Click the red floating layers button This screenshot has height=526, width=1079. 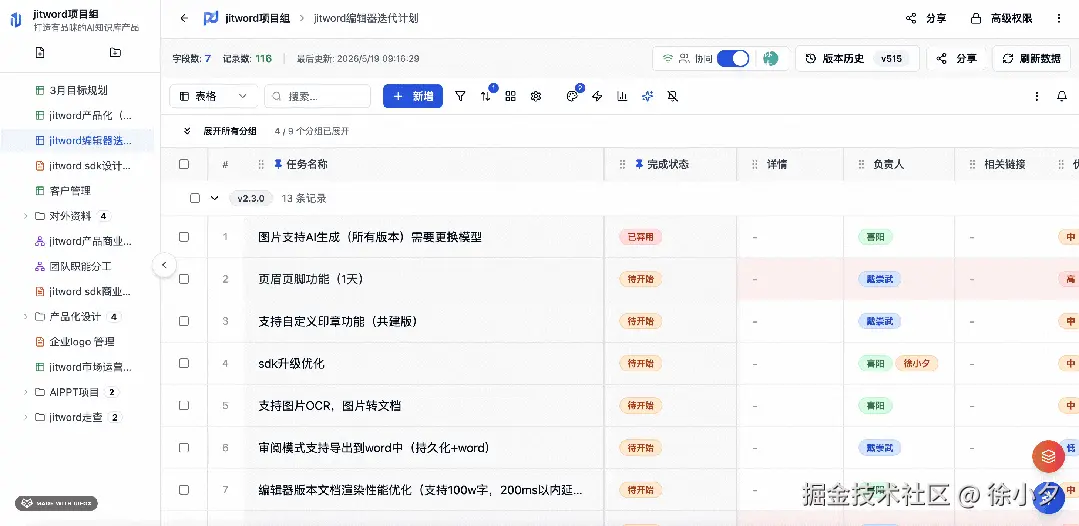[x=1048, y=456]
